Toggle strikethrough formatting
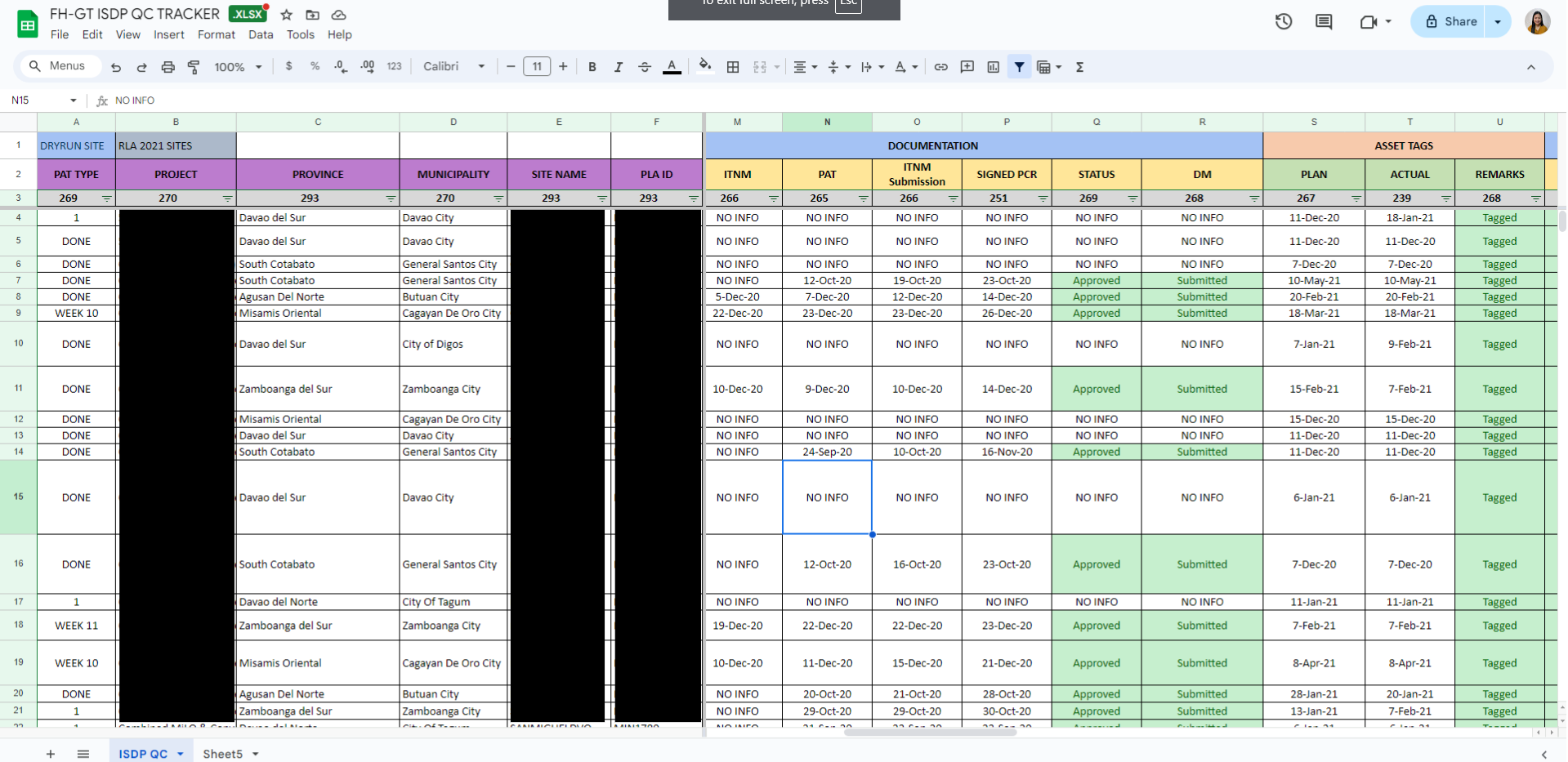This screenshot has height=762, width=1568. [645, 67]
